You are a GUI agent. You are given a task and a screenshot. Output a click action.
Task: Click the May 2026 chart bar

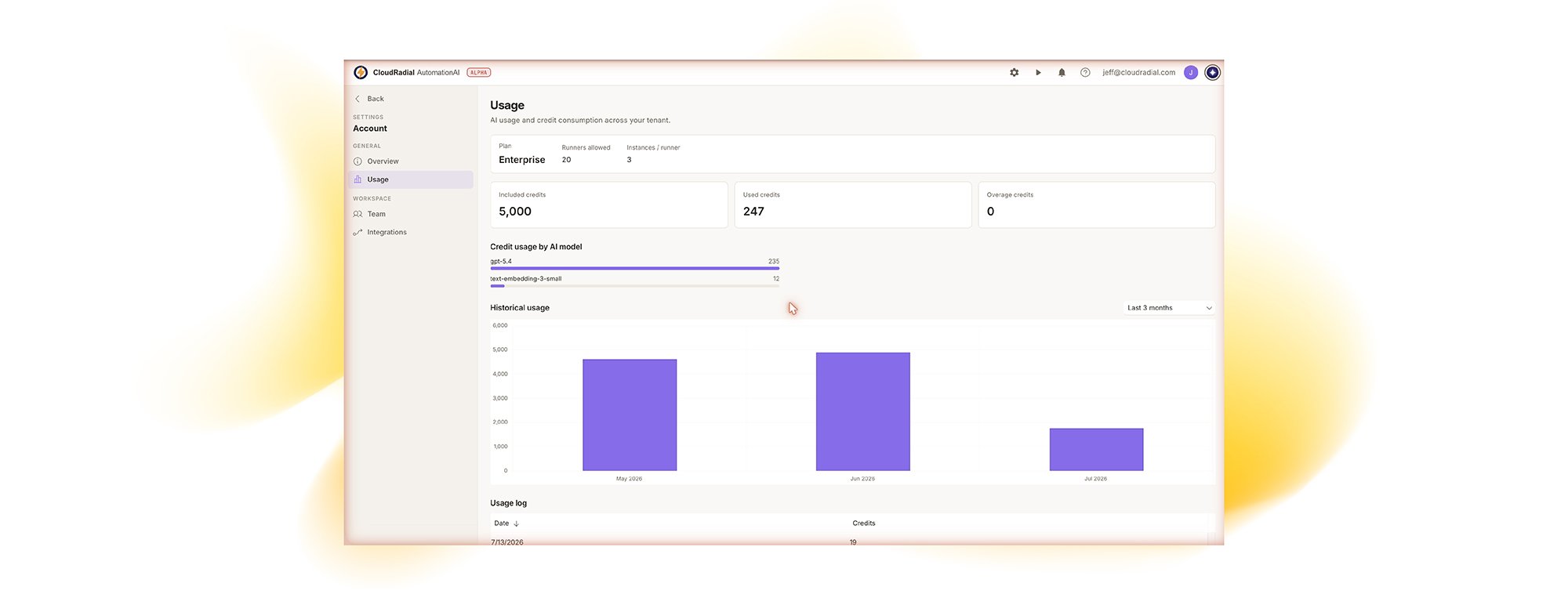(630, 415)
